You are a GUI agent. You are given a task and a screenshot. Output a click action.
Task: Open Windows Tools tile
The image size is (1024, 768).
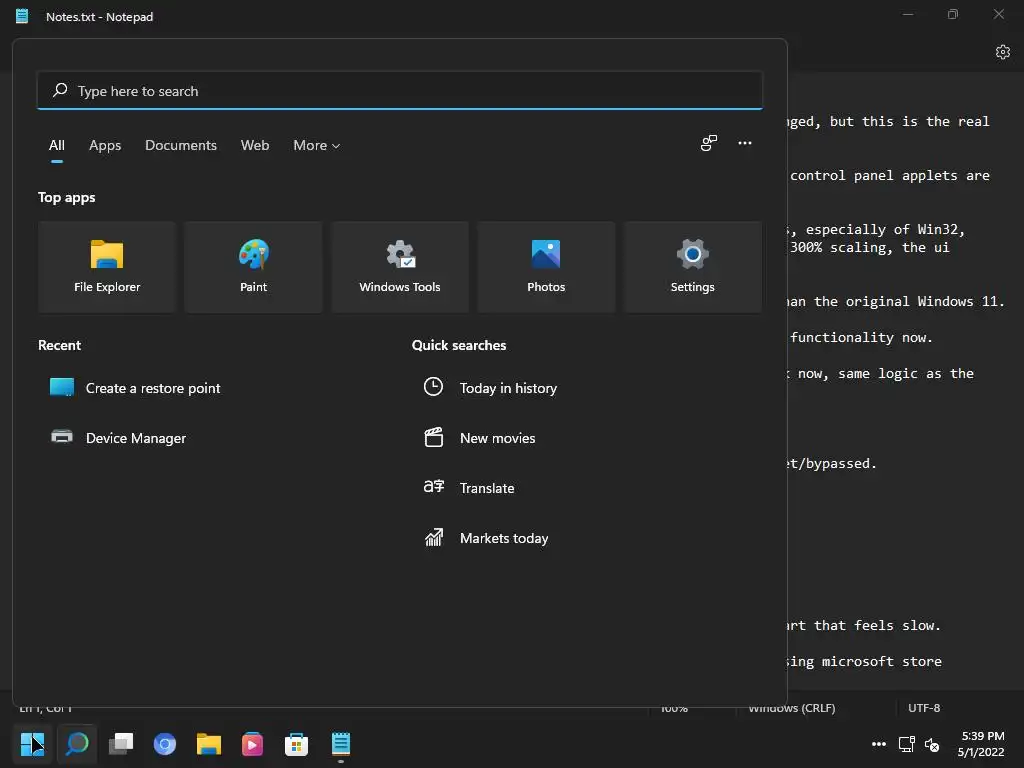pyautogui.click(x=400, y=266)
